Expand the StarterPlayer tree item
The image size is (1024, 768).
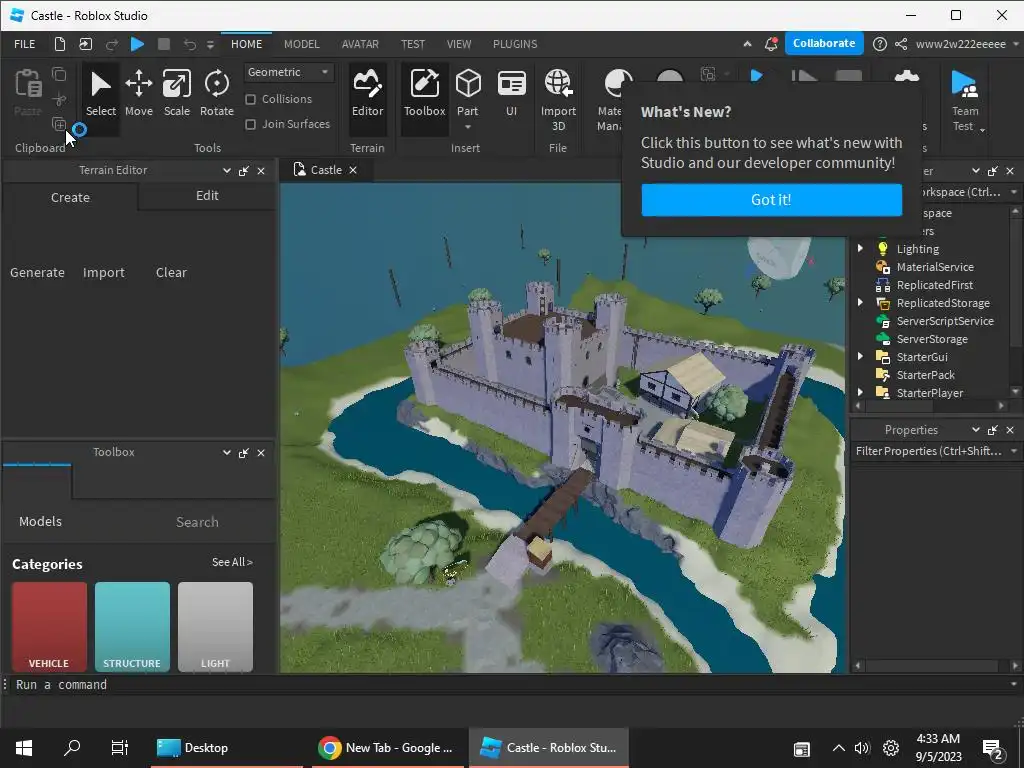click(860, 392)
